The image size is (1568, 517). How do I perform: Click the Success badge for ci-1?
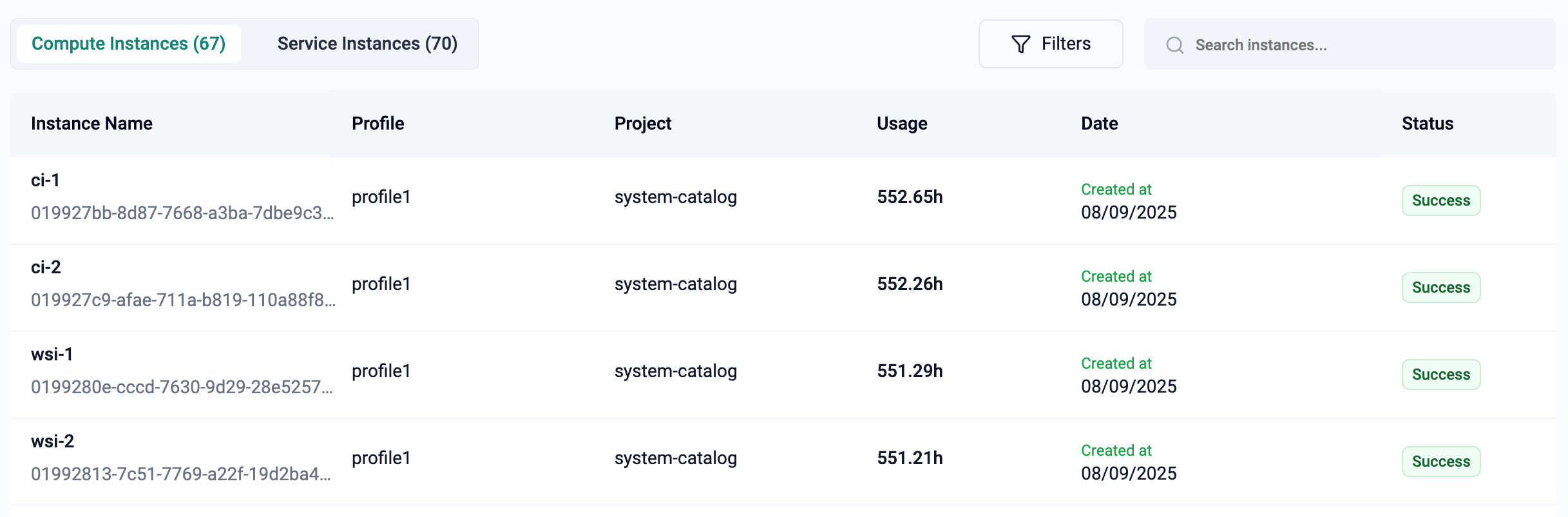tap(1440, 200)
